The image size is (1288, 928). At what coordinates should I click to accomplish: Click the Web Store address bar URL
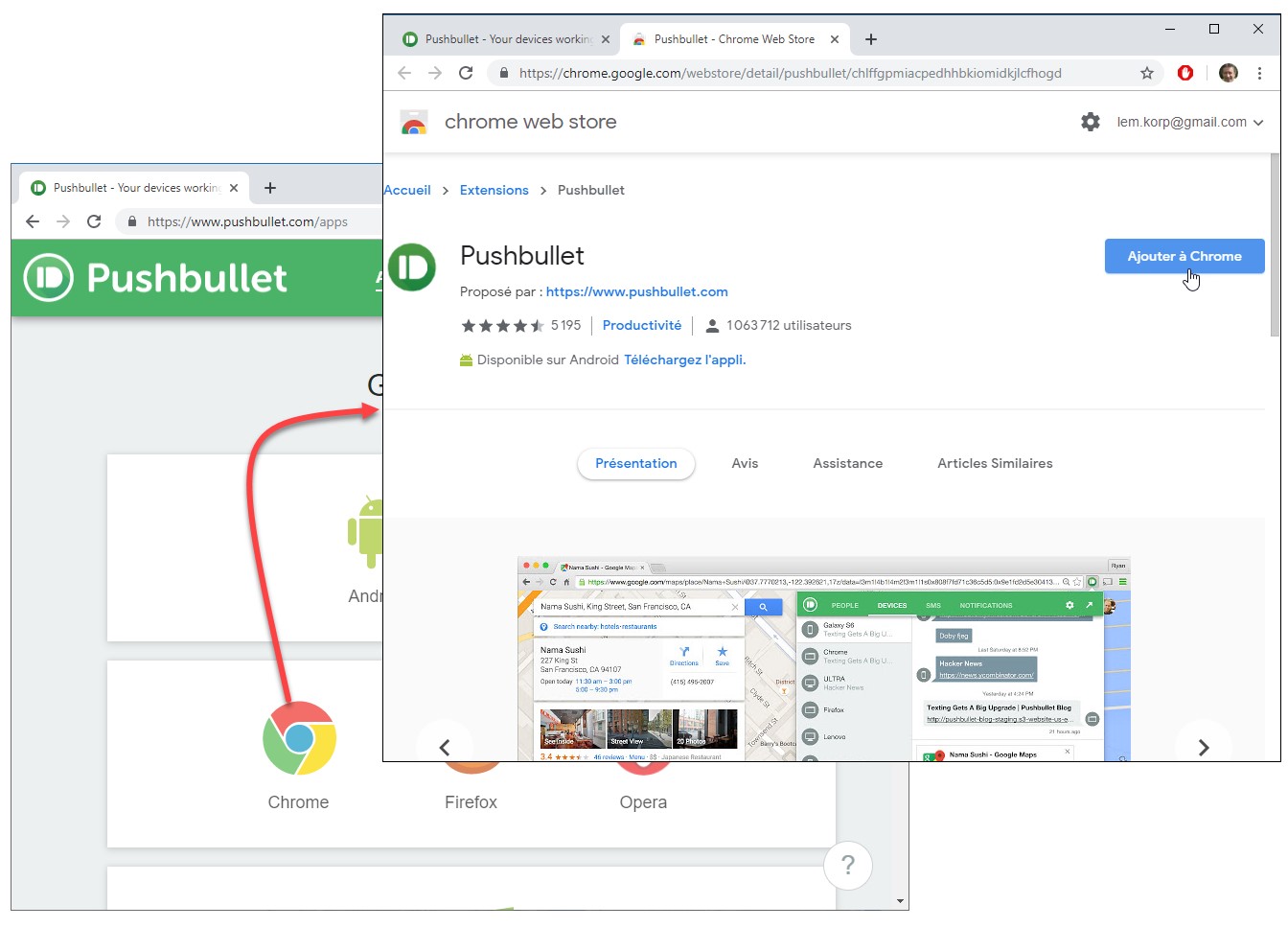791,73
